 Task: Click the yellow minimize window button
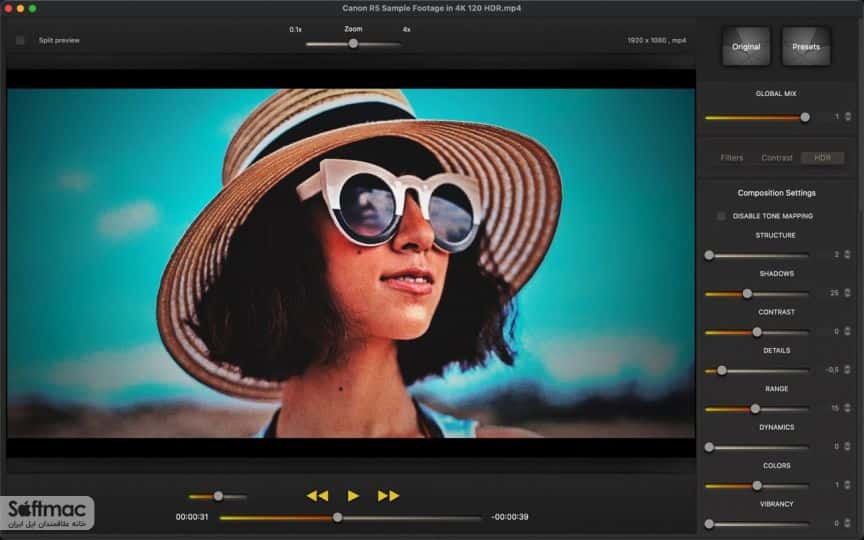(20, 8)
